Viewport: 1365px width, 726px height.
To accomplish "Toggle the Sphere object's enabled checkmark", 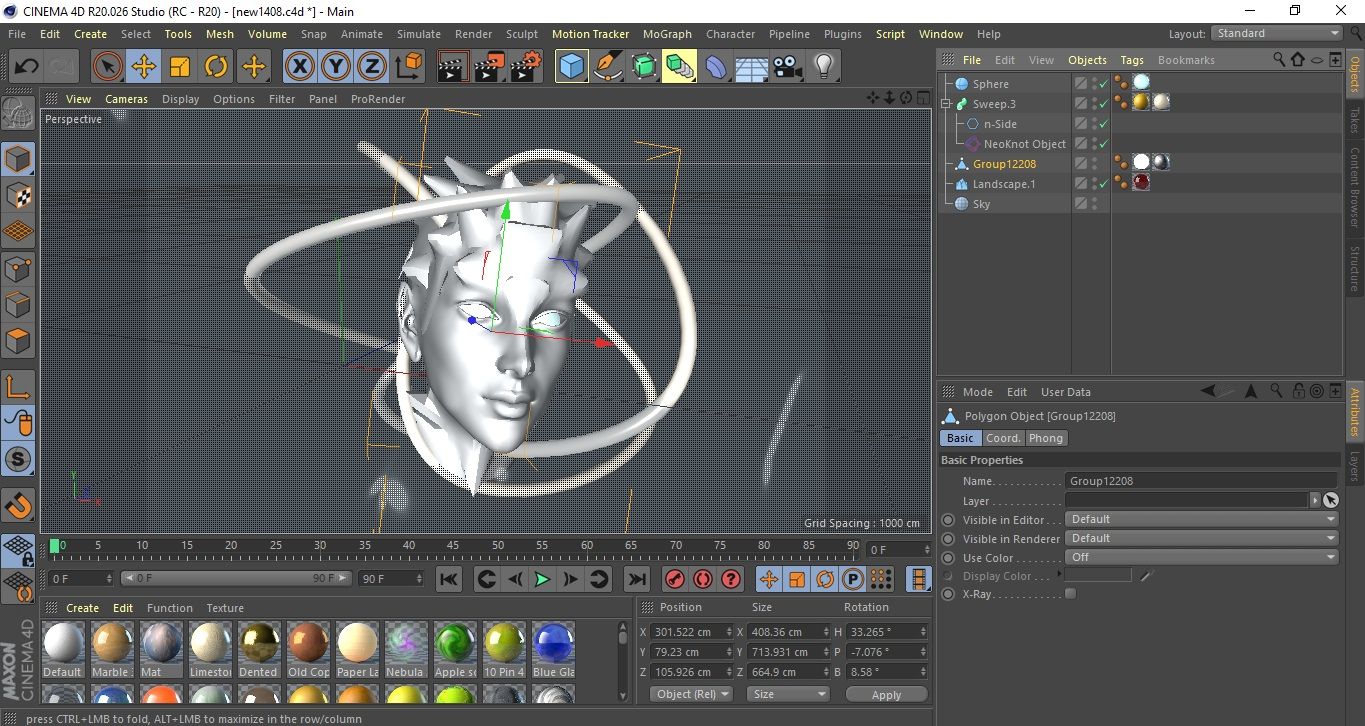I will (1104, 84).
